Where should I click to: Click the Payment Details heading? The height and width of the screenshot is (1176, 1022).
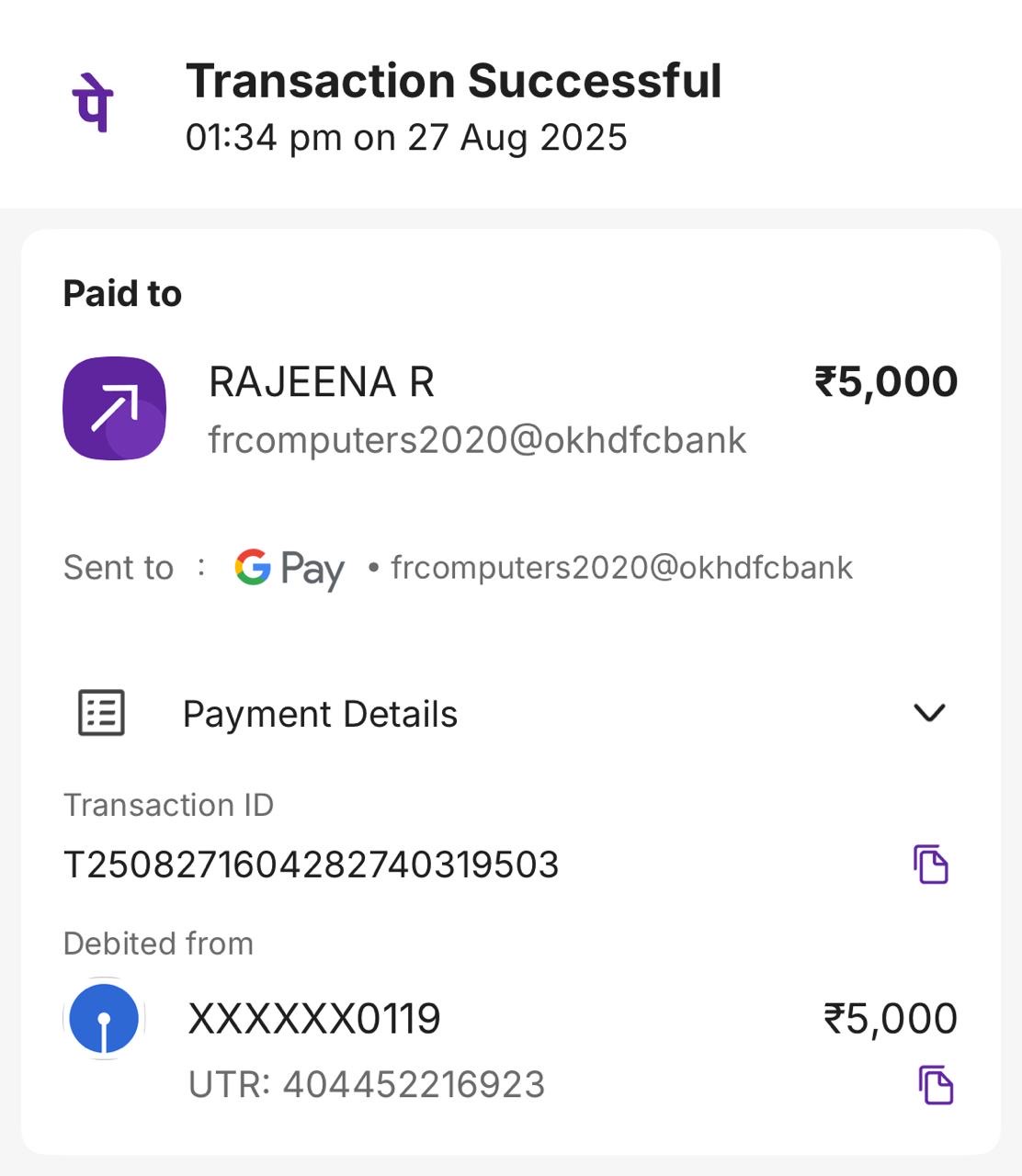click(320, 714)
